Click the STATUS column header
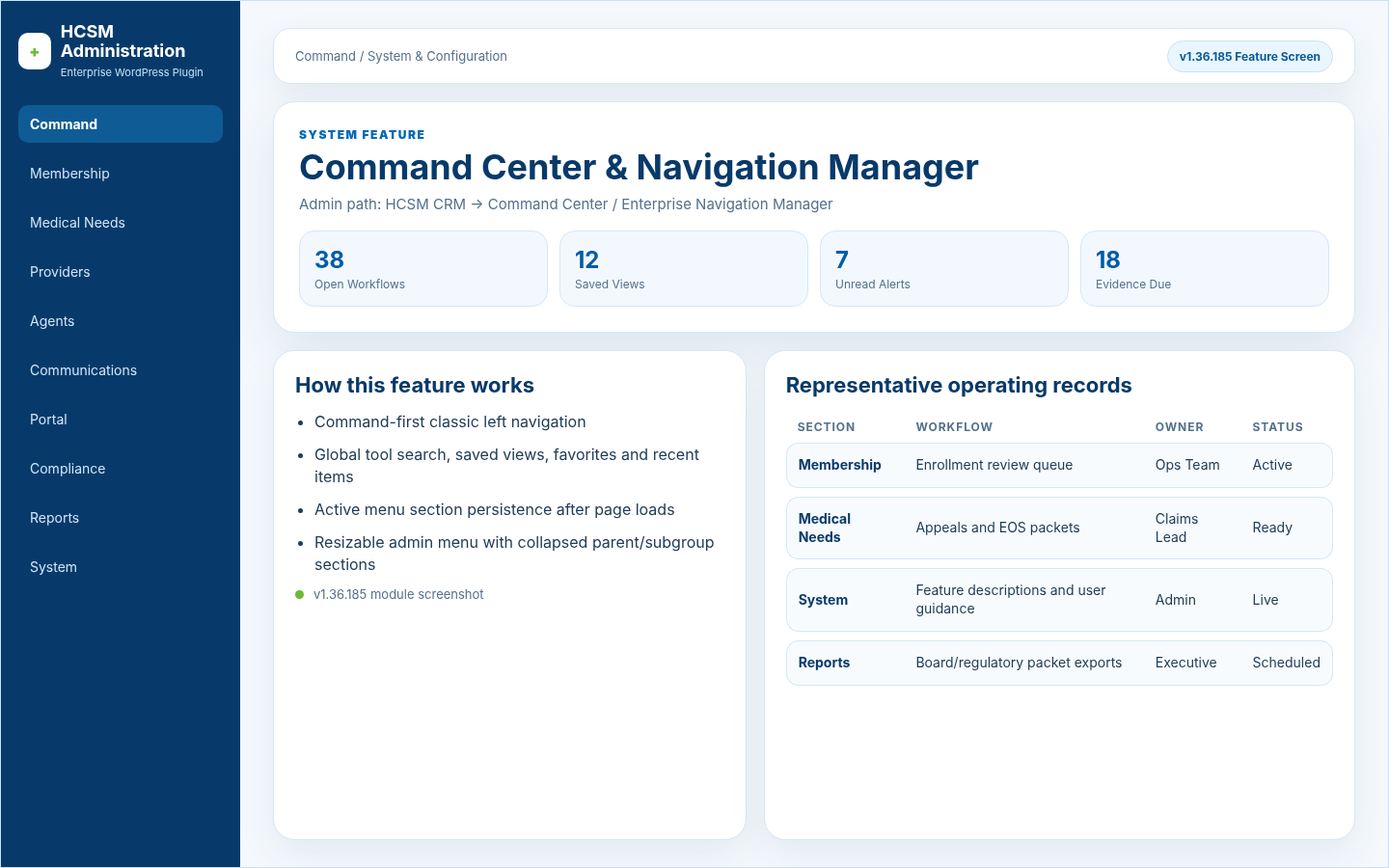 (x=1278, y=427)
